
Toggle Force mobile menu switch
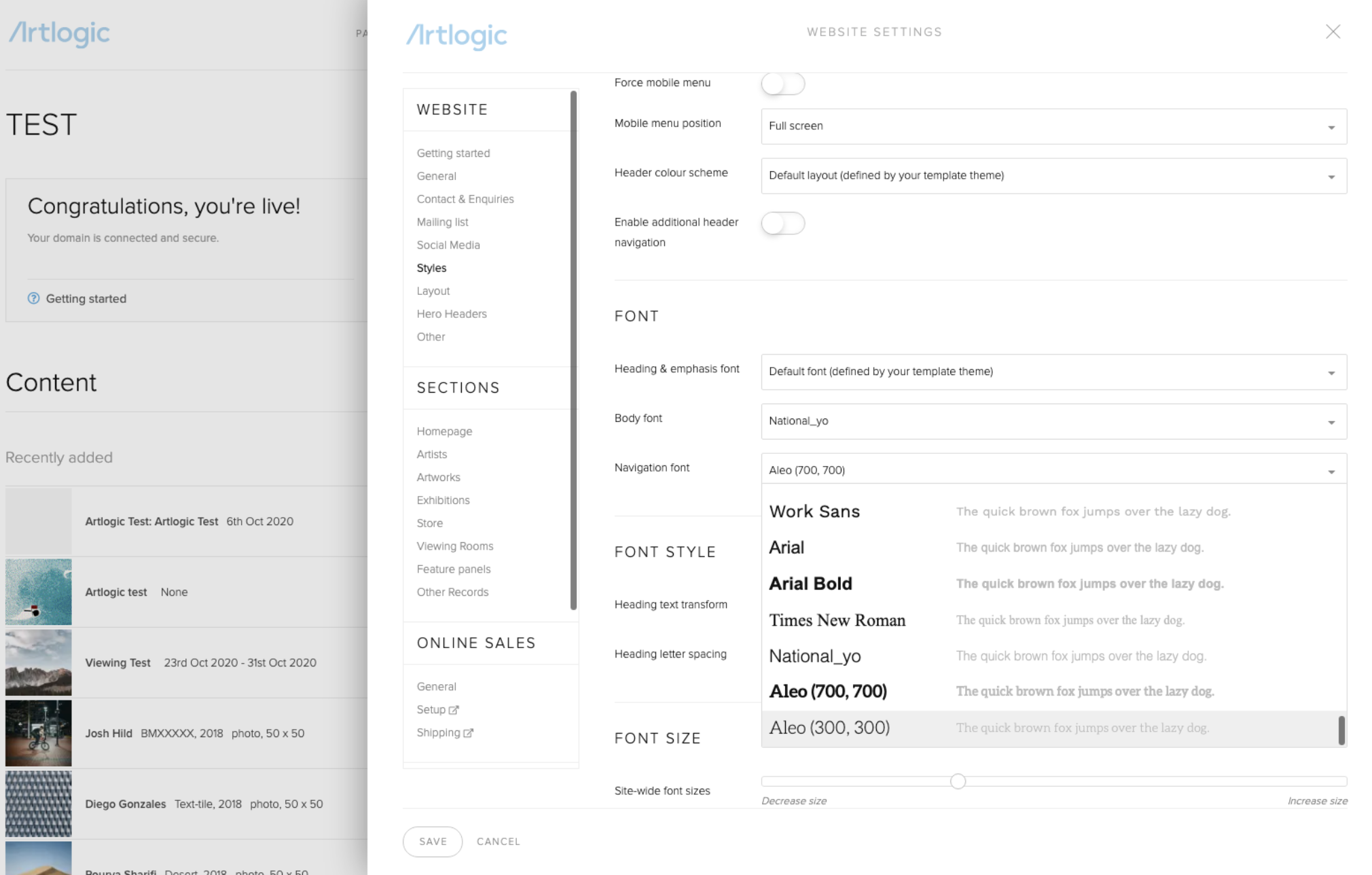pyautogui.click(x=782, y=84)
